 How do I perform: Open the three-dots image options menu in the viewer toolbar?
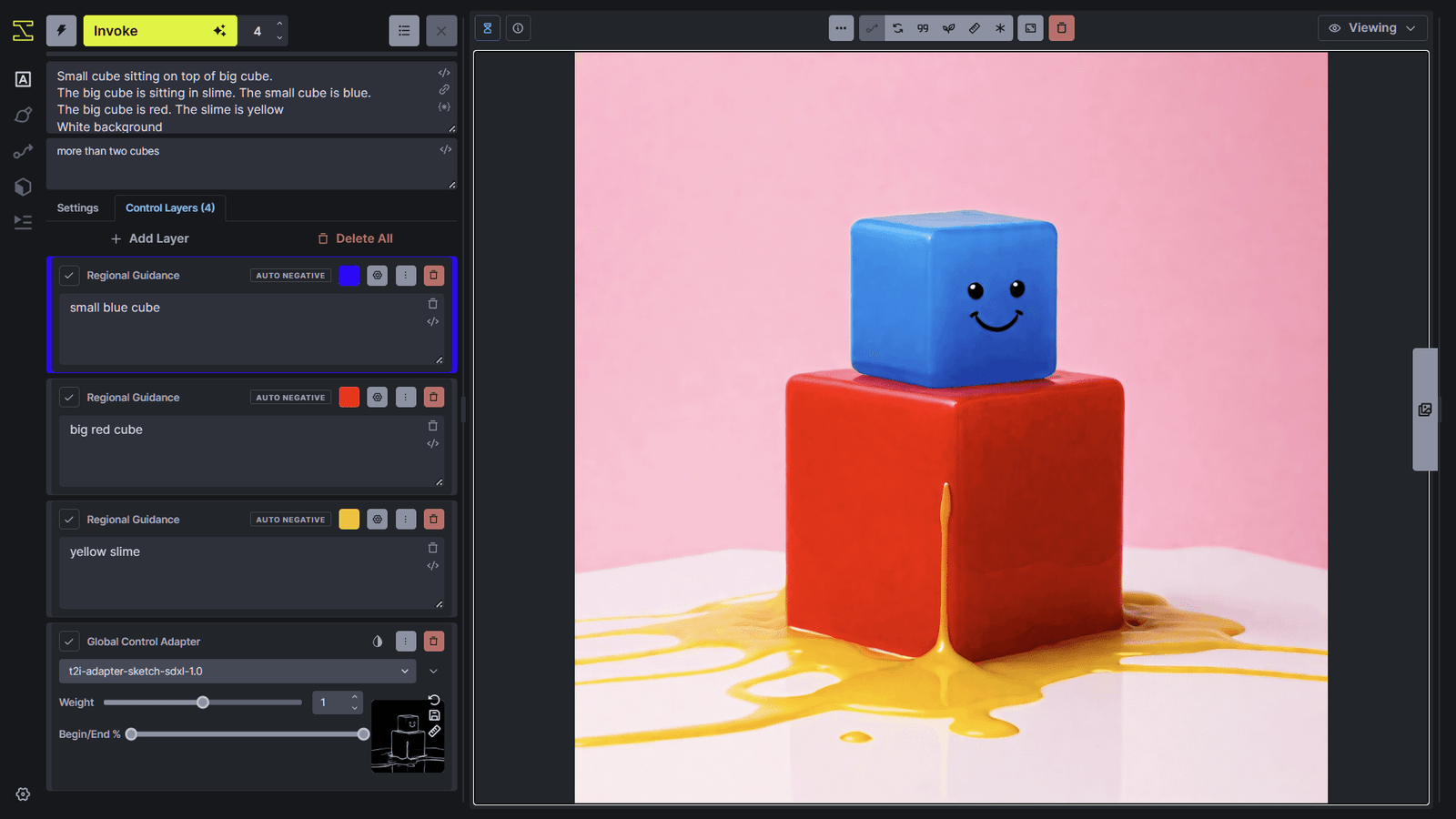(x=841, y=28)
